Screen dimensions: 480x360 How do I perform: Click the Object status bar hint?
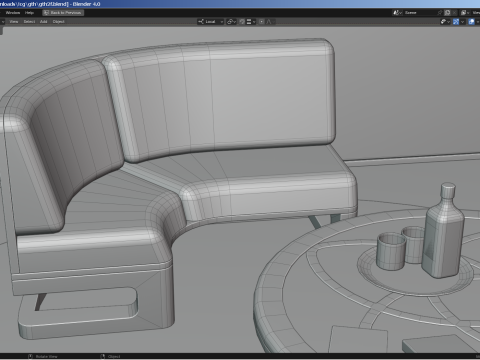pyautogui.click(x=111, y=356)
